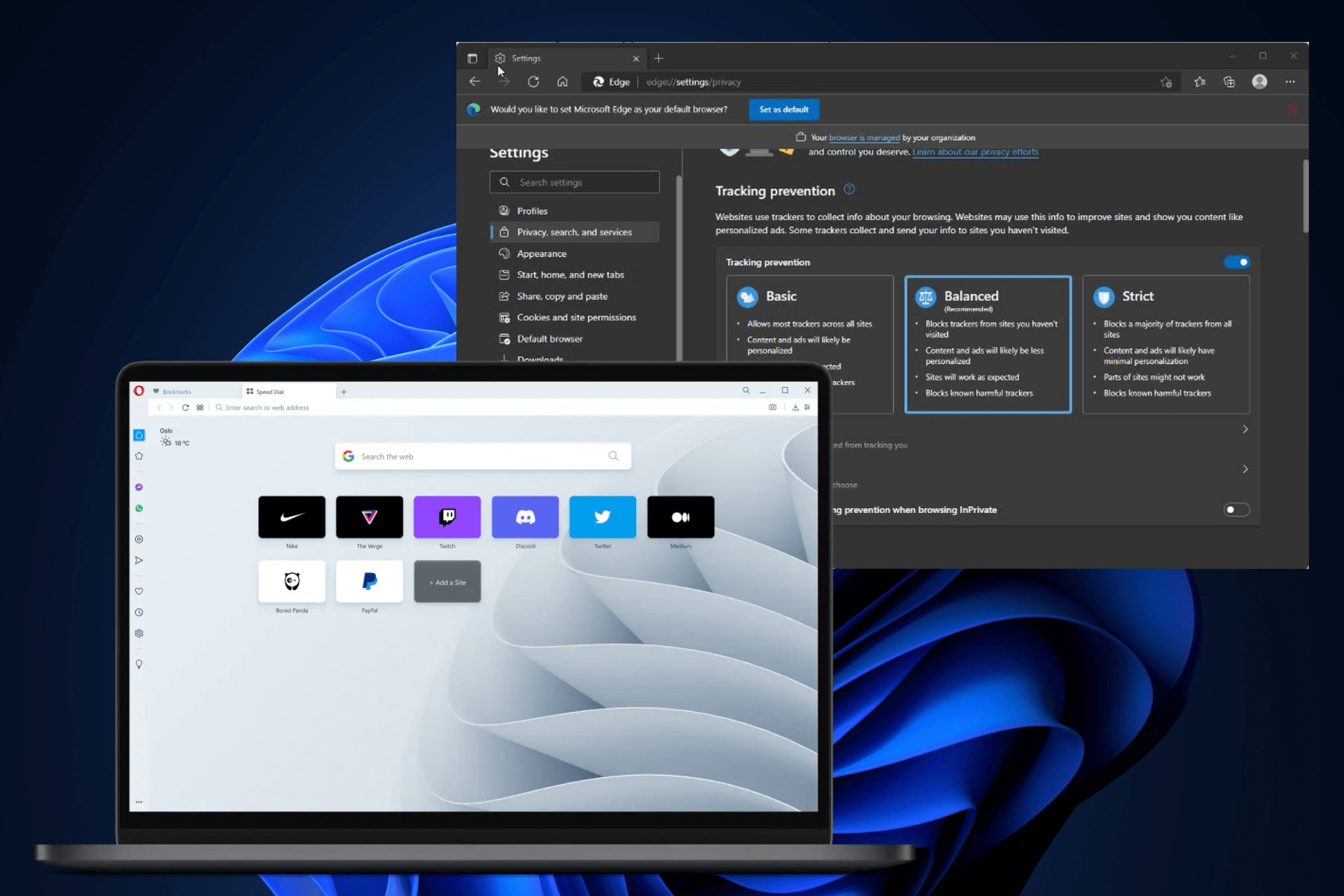Viewport: 1344px width, 896px height.
Task: Open Default browser settings
Action: pyautogui.click(x=574, y=339)
